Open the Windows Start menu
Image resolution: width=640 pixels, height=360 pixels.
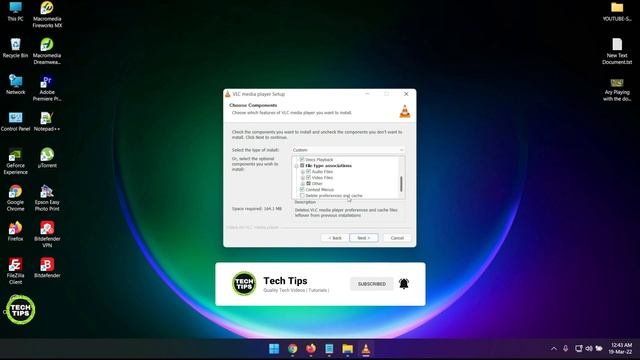pos(274,349)
